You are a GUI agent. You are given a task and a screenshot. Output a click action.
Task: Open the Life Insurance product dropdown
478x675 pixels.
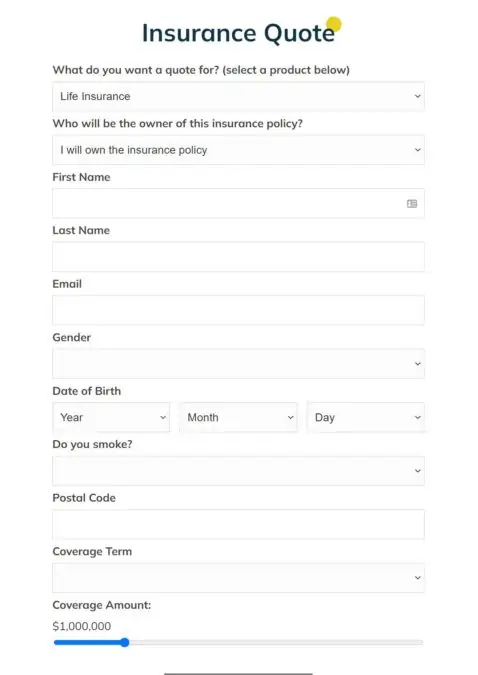tap(238, 96)
